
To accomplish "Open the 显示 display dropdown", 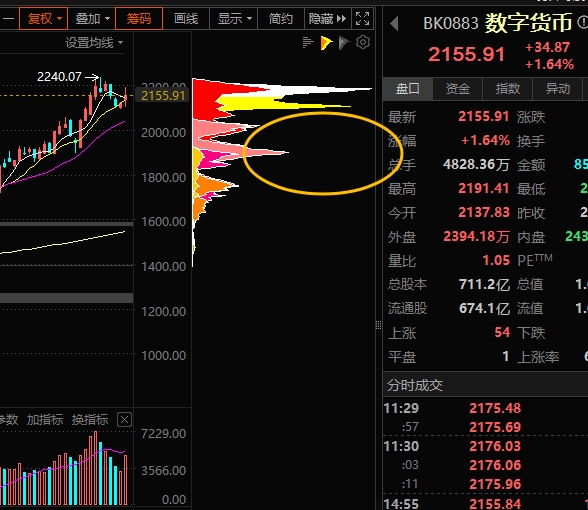I will coord(234,18).
